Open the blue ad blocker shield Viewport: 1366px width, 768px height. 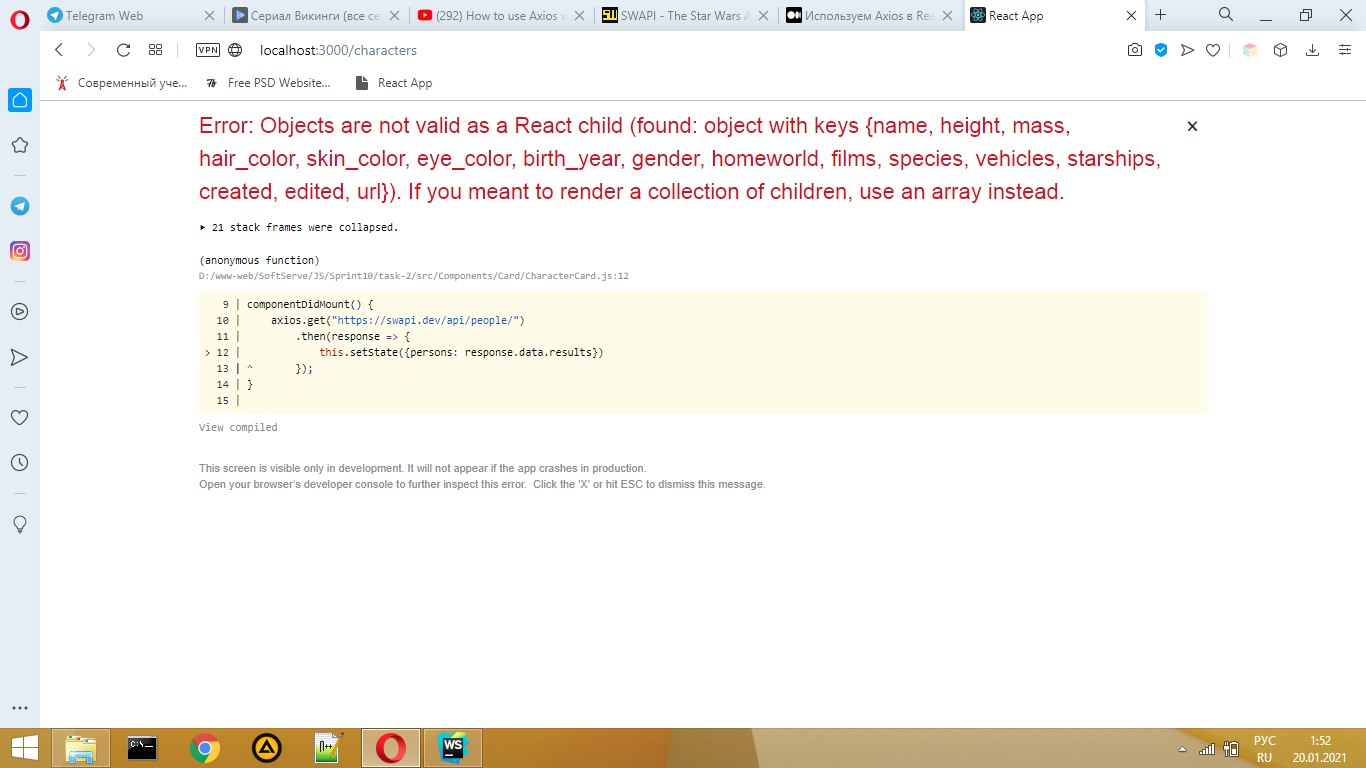click(x=1161, y=50)
